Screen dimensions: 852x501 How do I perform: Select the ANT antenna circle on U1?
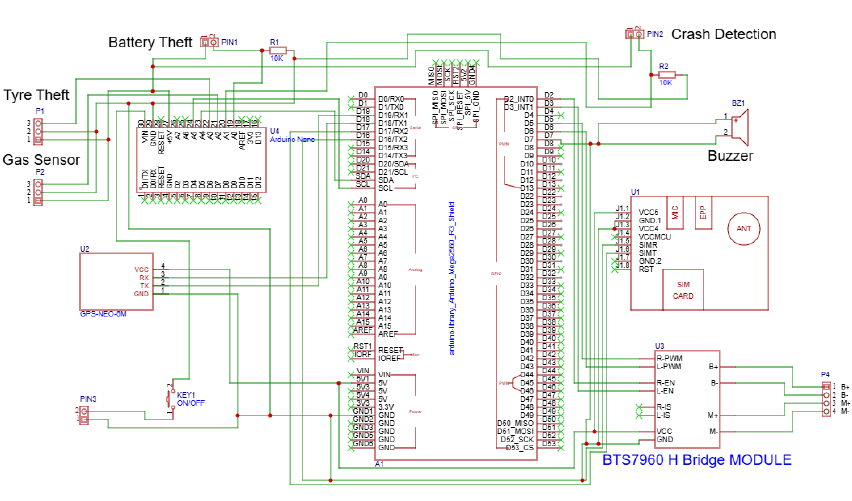(x=743, y=229)
